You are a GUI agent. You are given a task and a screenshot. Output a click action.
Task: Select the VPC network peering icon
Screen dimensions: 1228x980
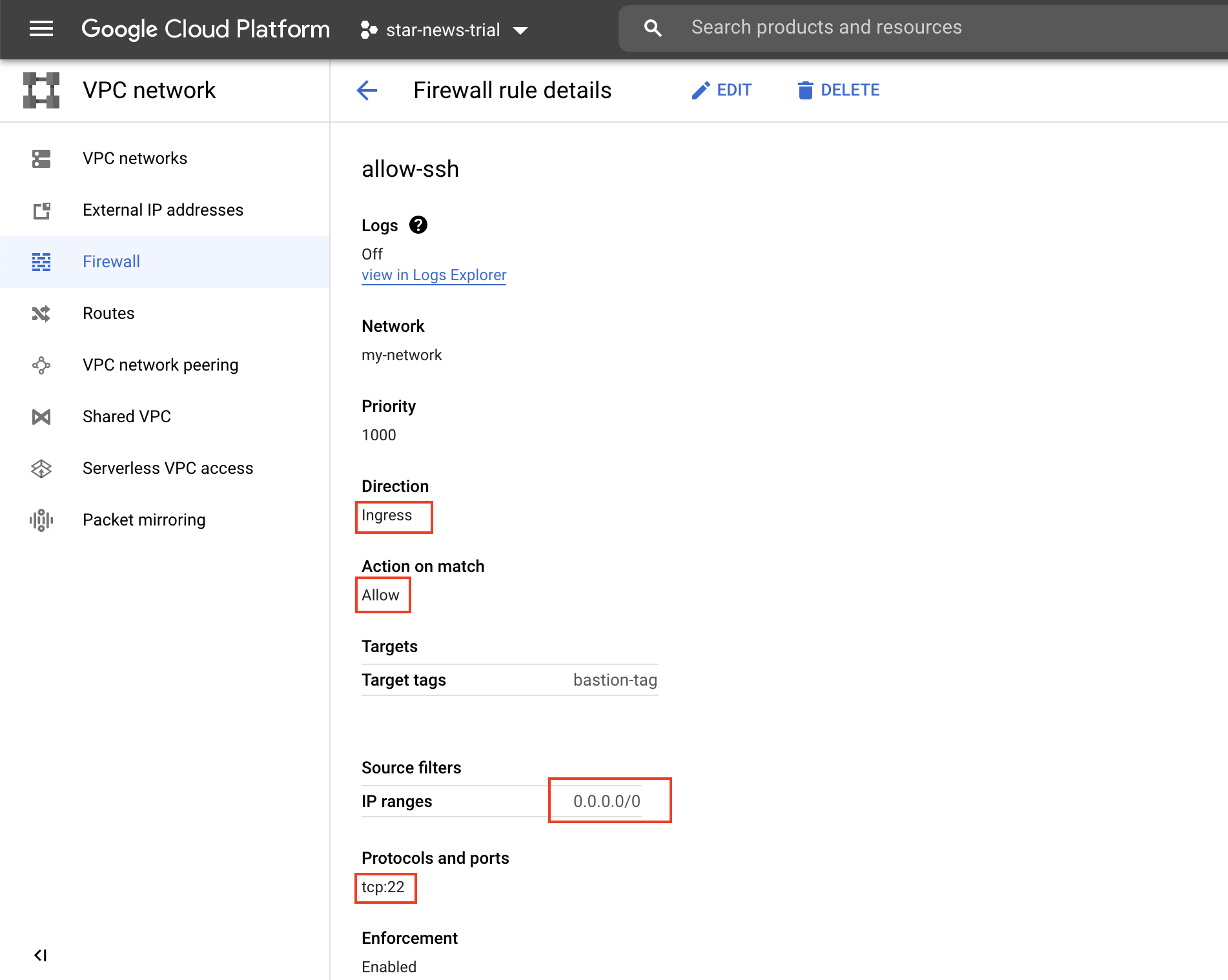coord(41,365)
